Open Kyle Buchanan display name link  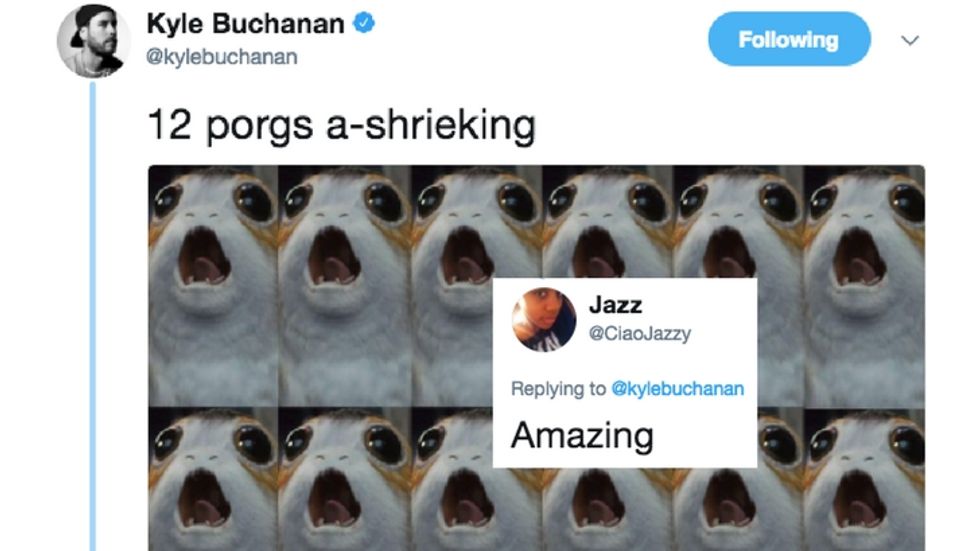click(245, 24)
